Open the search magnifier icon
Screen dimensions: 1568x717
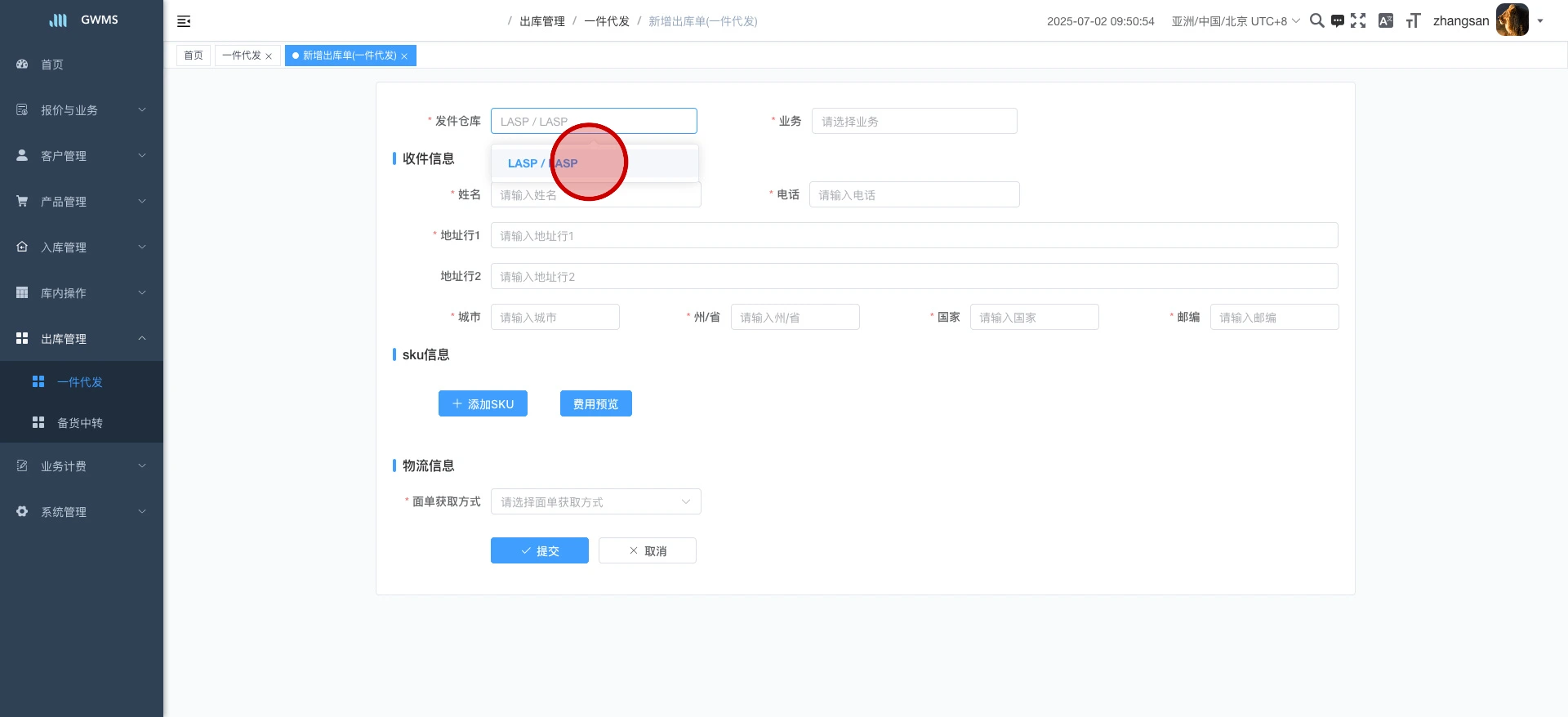coord(1316,21)
